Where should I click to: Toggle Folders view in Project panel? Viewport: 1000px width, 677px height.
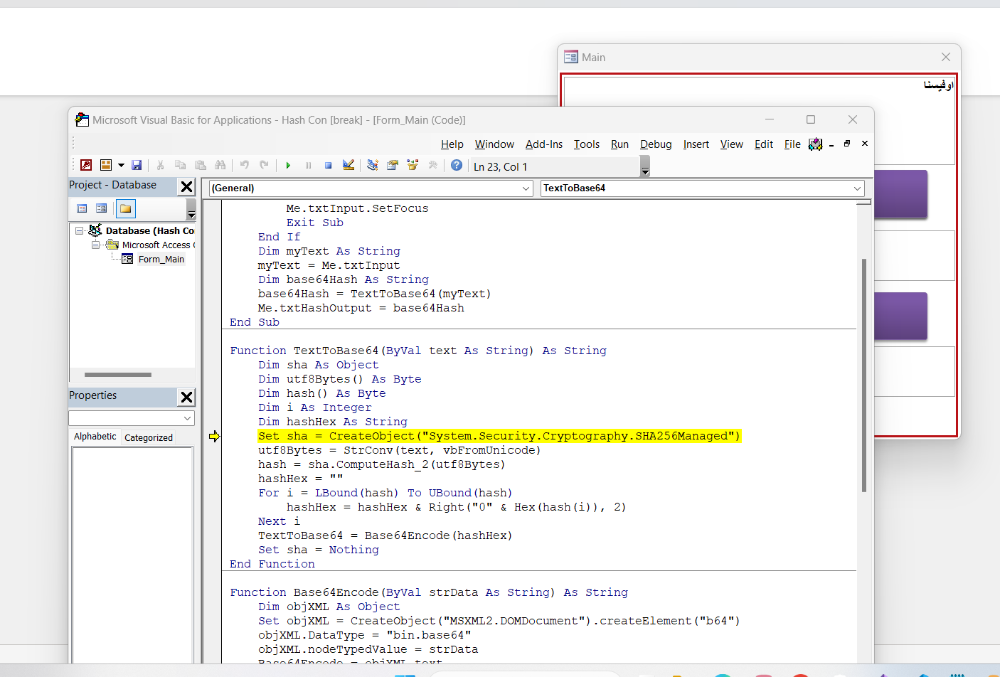(x=125, y=208)
